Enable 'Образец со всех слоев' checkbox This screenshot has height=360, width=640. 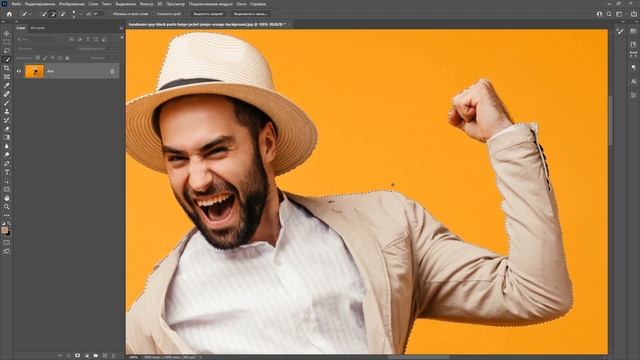(x=109, y=14)
